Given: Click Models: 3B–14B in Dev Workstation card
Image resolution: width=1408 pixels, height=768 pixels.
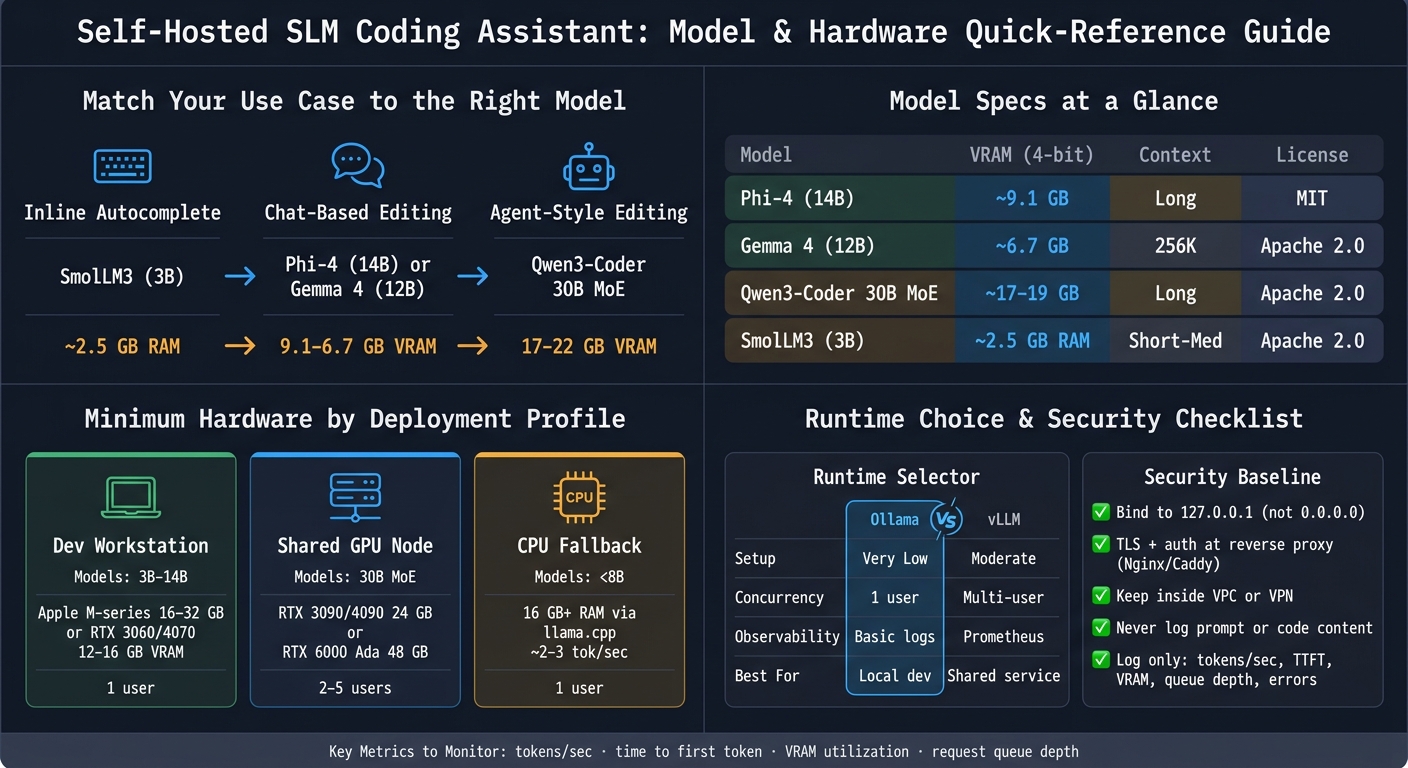Looking at the screenshot, I should (x=131, y=577).
